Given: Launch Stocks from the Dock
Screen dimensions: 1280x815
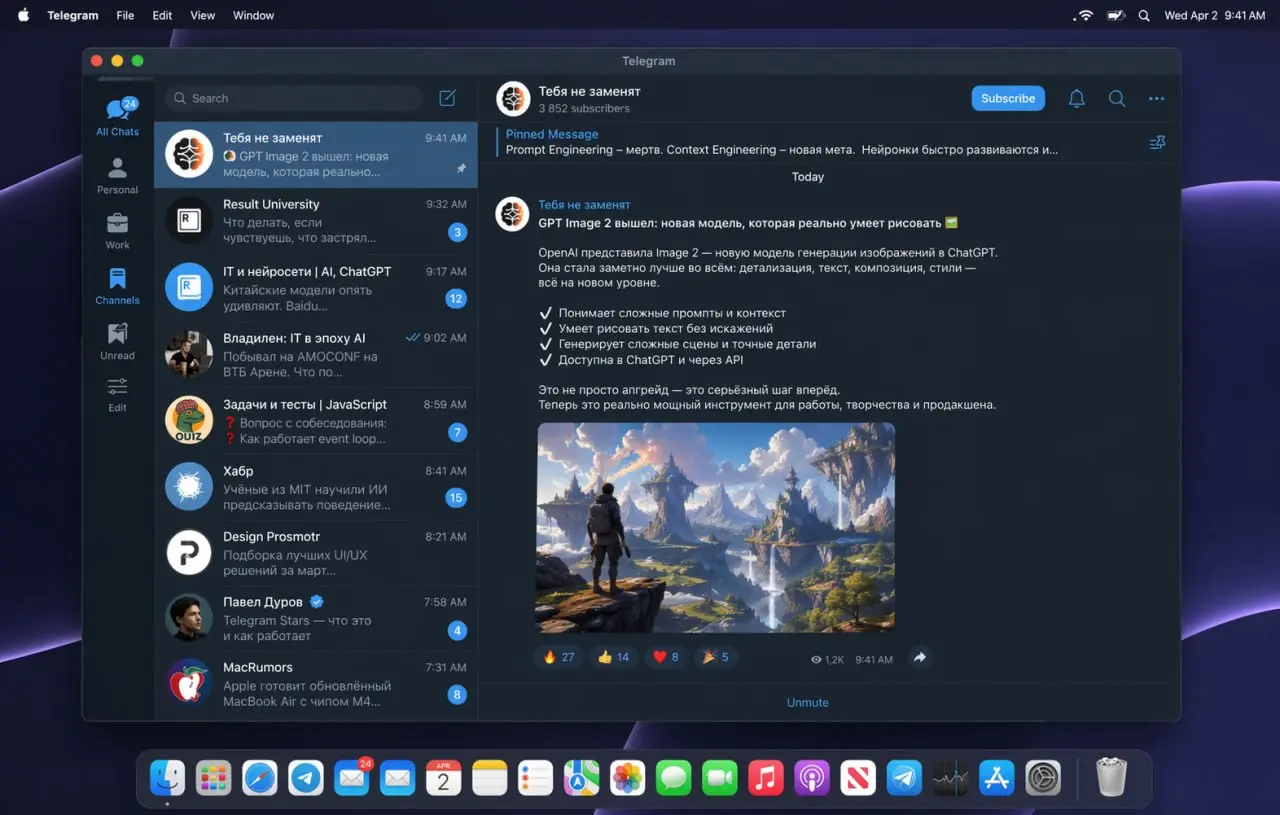Looking at the screenshot, I should click(950, 777).
